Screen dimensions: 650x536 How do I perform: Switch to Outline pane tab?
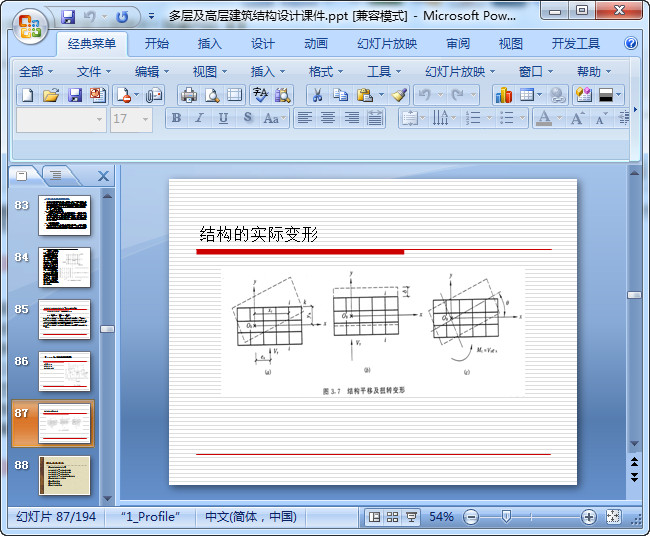[x=56, y=176]
